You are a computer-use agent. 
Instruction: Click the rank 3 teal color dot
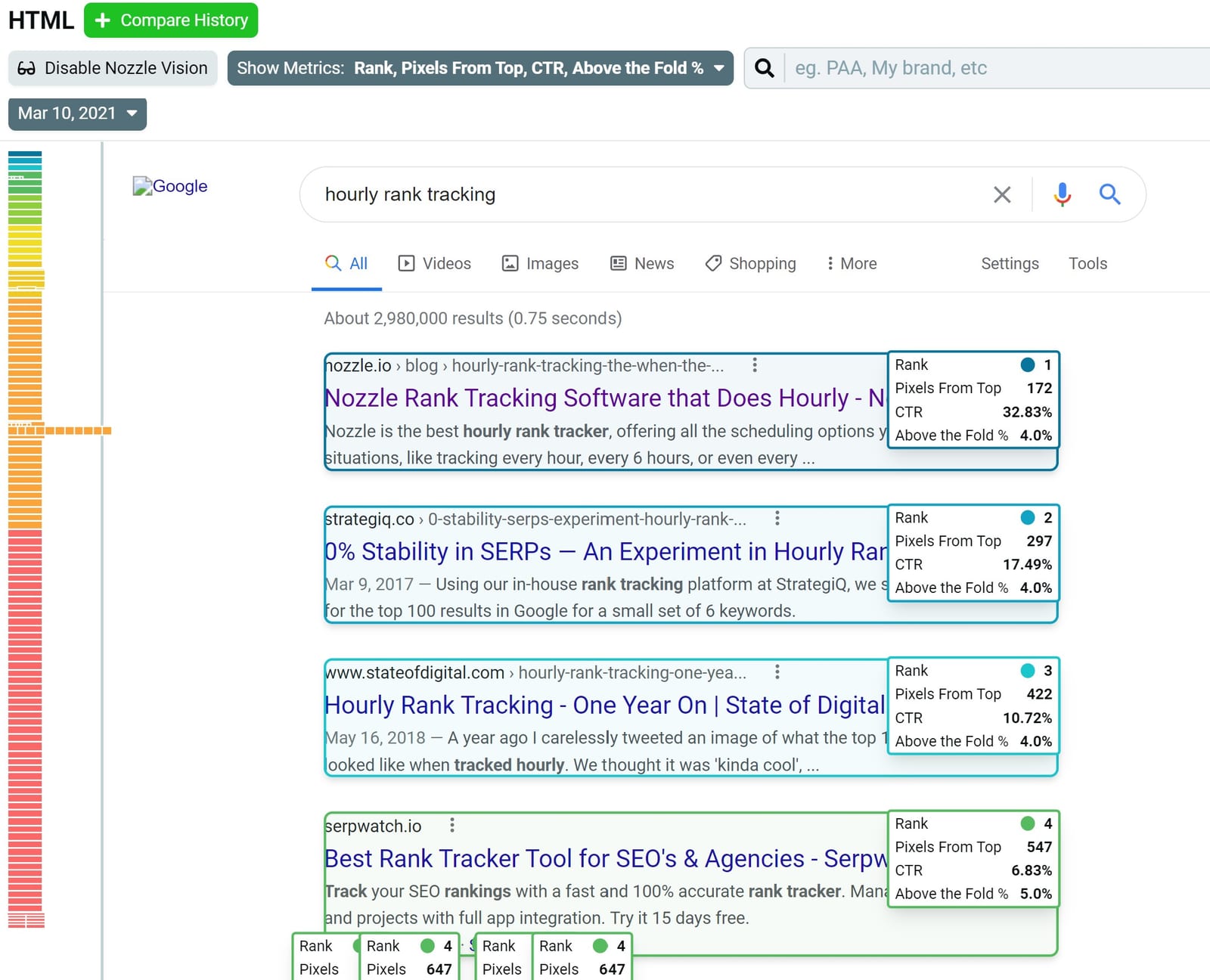click(1028, 671)
